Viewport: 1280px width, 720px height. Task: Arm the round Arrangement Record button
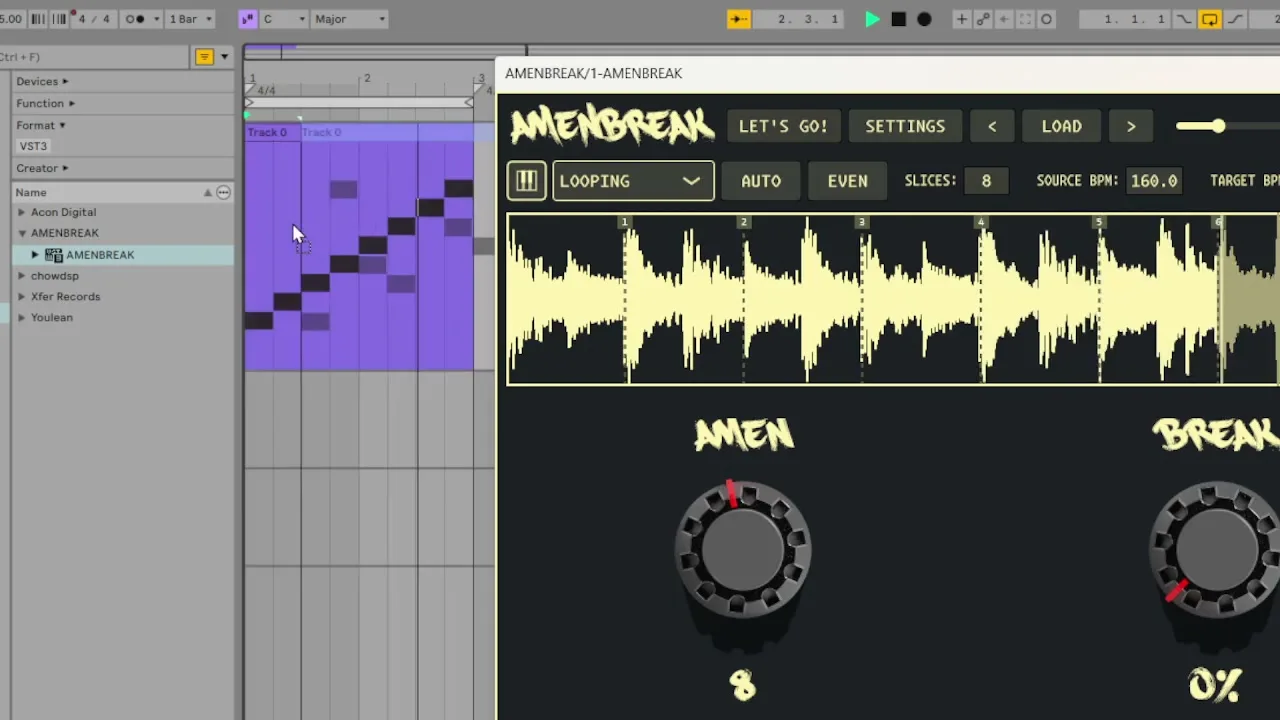click(924, 19)
